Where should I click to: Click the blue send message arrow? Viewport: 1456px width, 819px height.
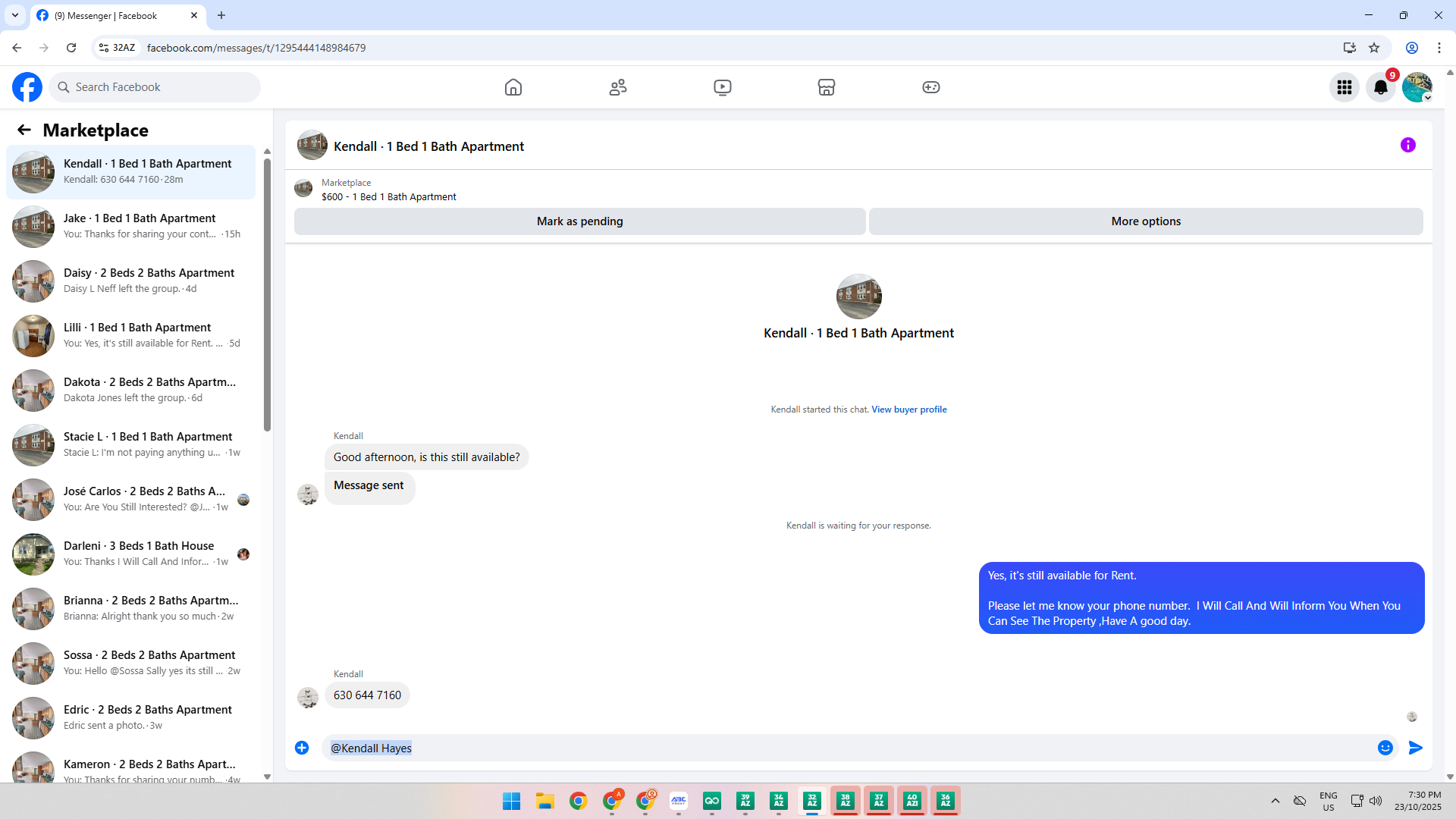[1416, 748]
